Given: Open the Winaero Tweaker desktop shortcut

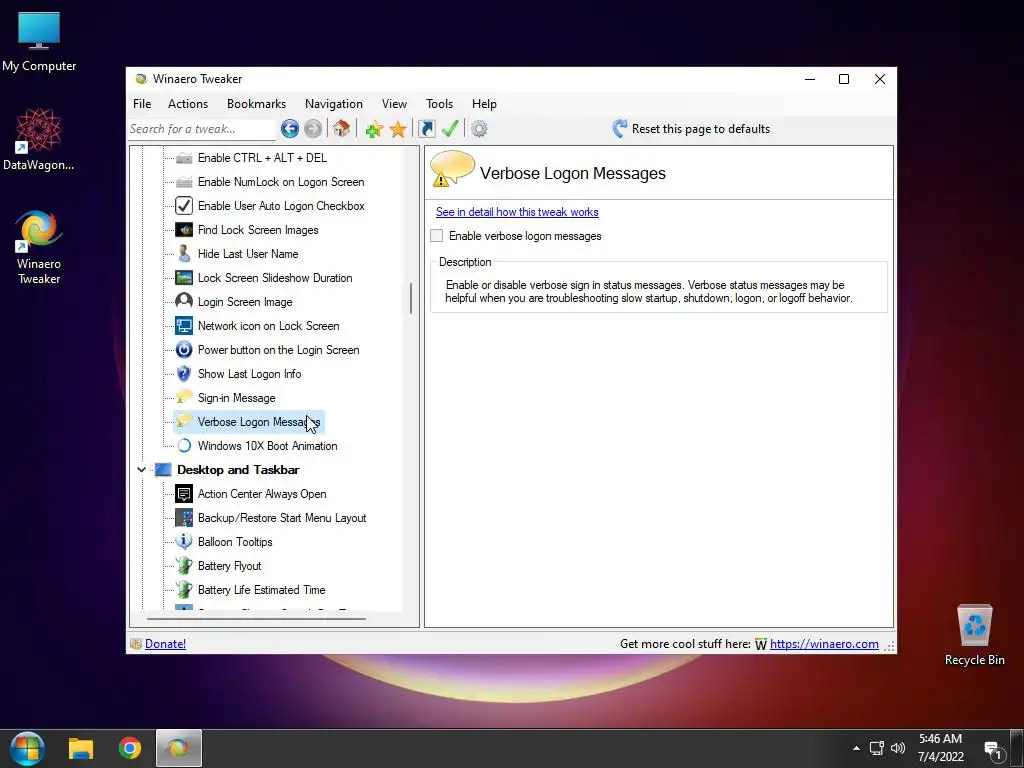Looking at the screenshot, I should point(39,247).
